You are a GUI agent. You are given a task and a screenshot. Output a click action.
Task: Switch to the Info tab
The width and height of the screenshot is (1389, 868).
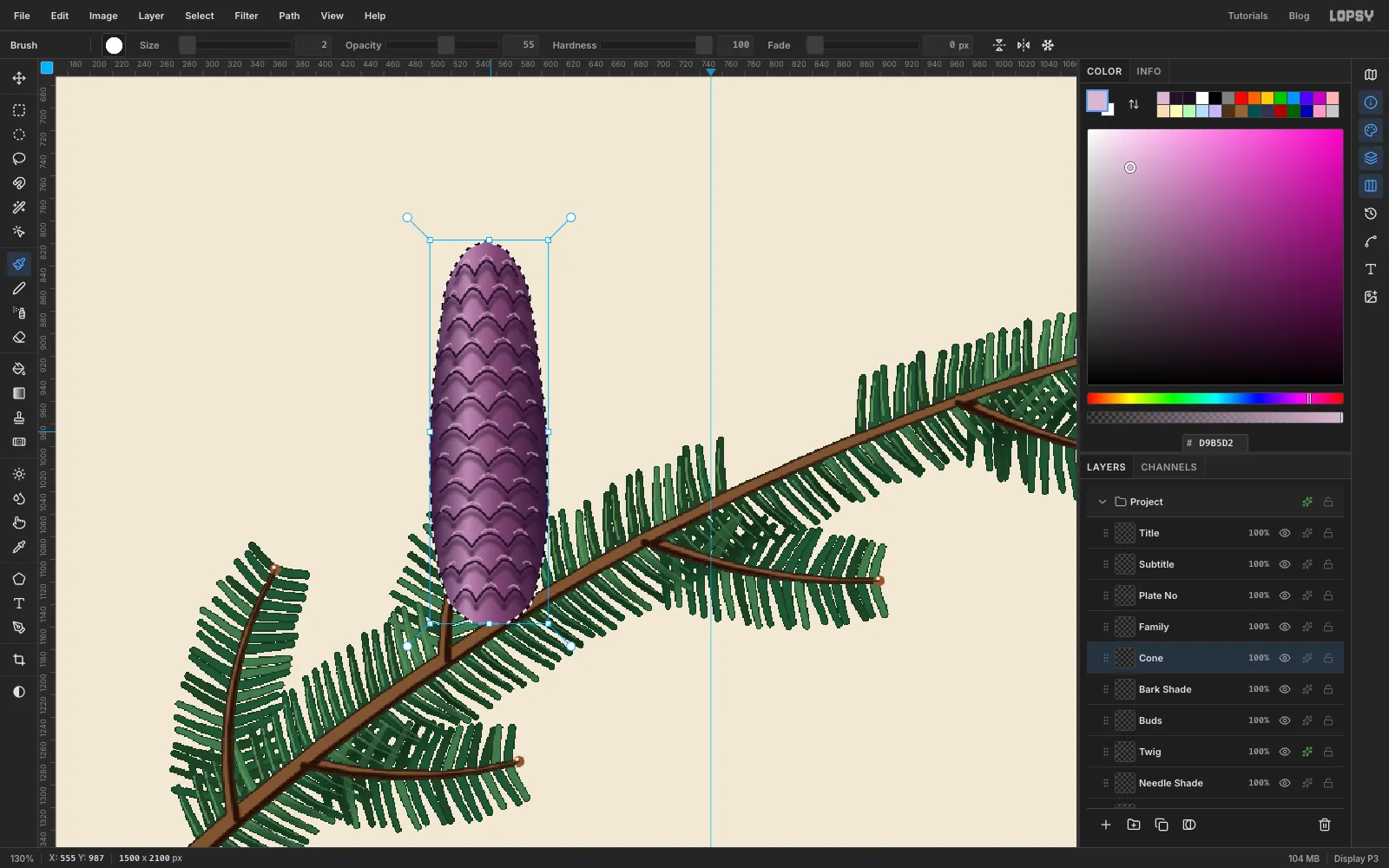pos(1149,71)
